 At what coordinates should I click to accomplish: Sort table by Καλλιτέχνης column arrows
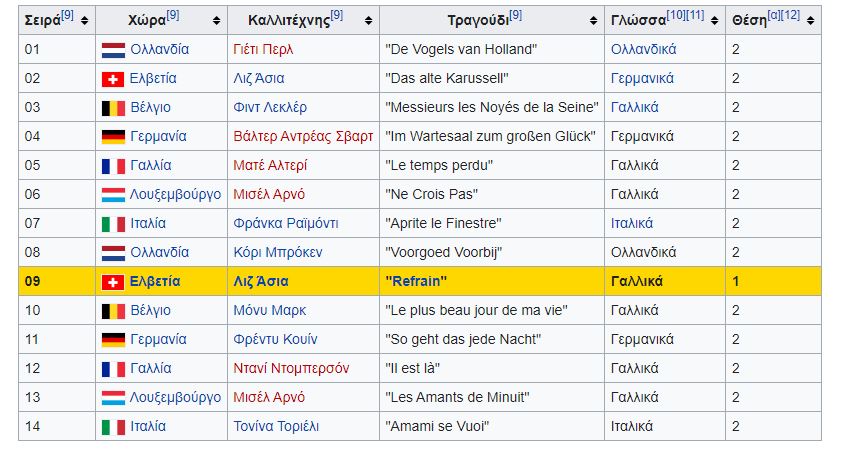369,21
